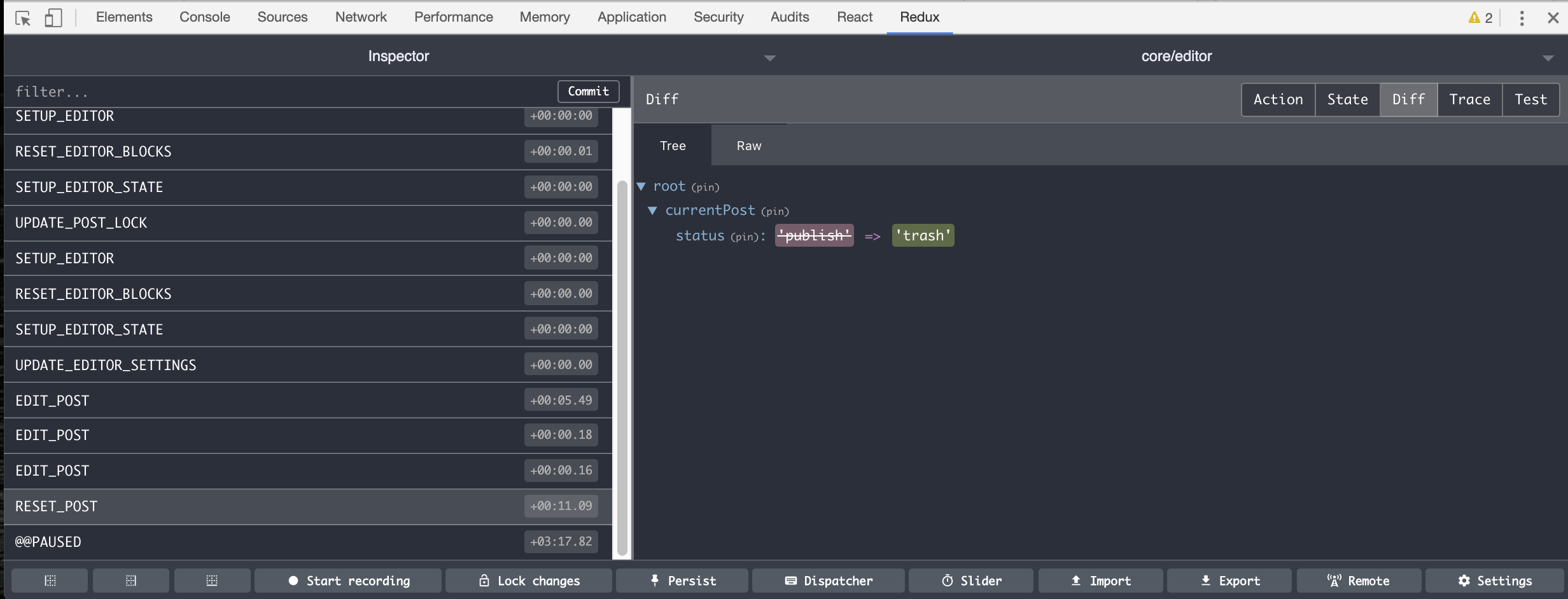Open Remote DevTools
Image resolution: width=1568 pixels, height=599 pixels.
[x=1359, y=581]
